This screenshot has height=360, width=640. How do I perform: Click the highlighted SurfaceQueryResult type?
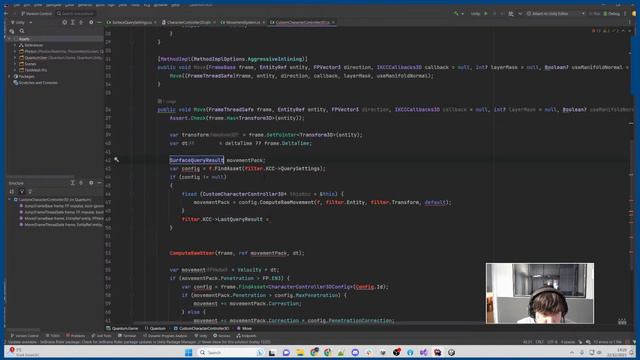pyautogui.click(x=196, y=160)
